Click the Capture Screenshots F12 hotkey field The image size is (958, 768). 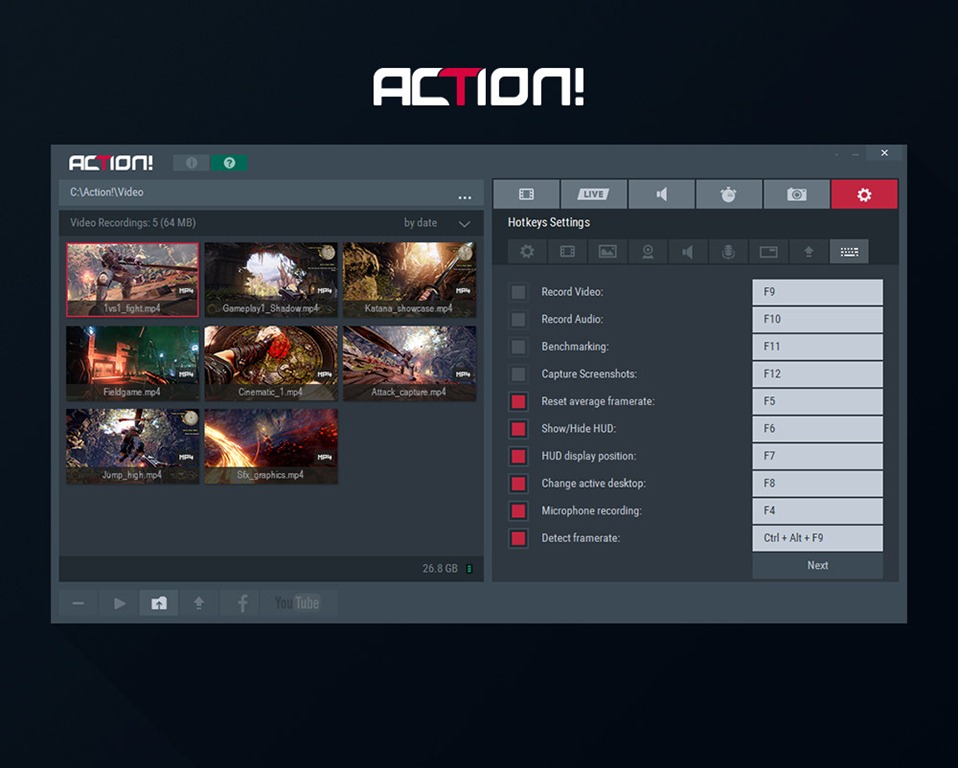pyautogui.click(x=817, y=374)
